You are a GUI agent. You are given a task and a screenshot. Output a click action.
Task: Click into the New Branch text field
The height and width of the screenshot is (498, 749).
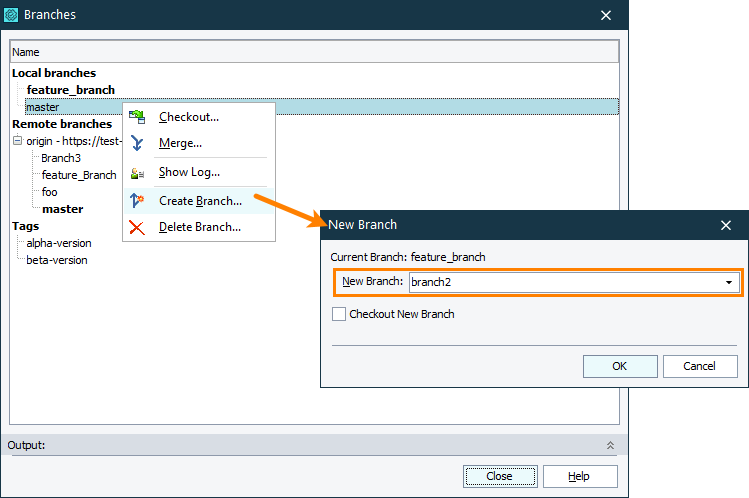(x=565, y=283)
